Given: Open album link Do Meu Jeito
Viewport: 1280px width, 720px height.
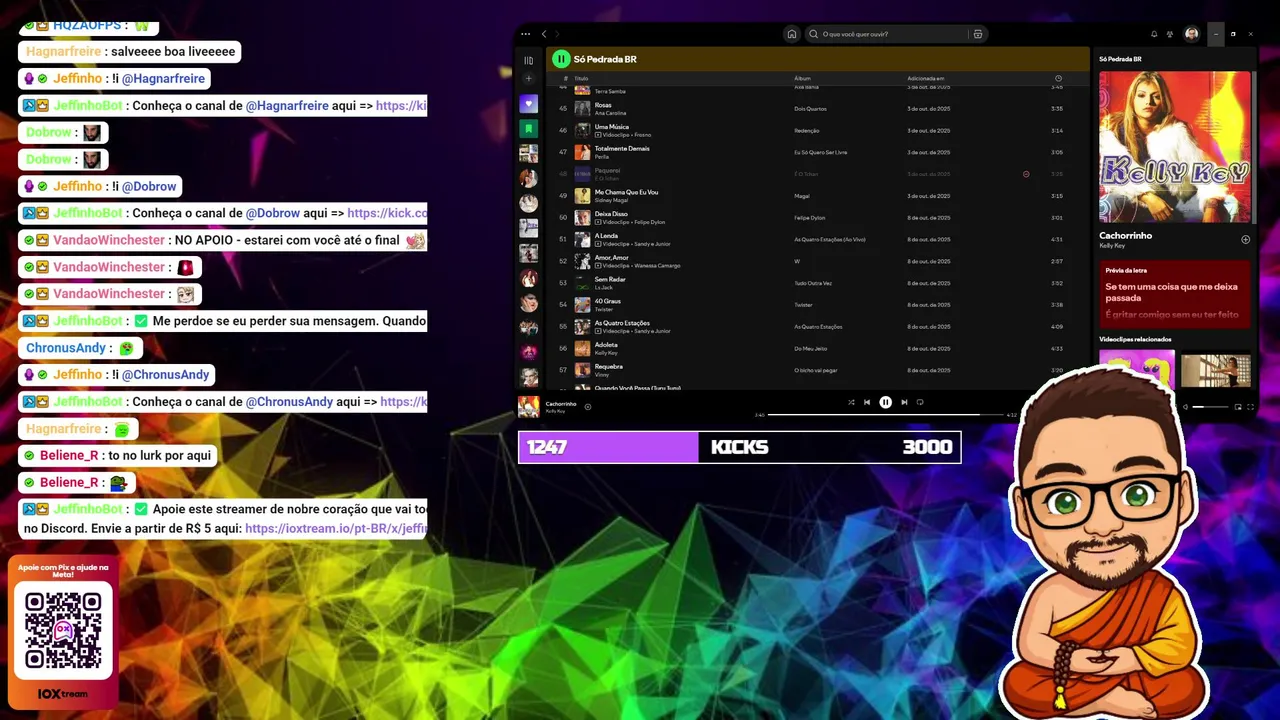Looking at the screenshot, I should [x=810, y=348].
